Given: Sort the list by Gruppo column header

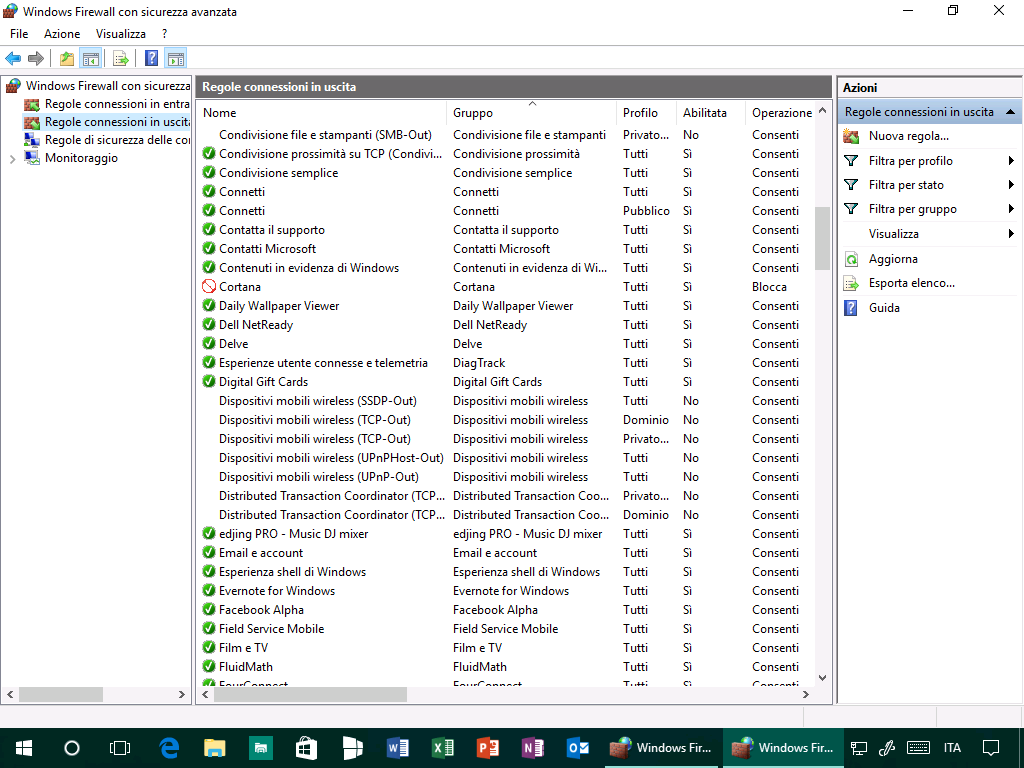Looking at the screenshot, I should tap(531, 112).
